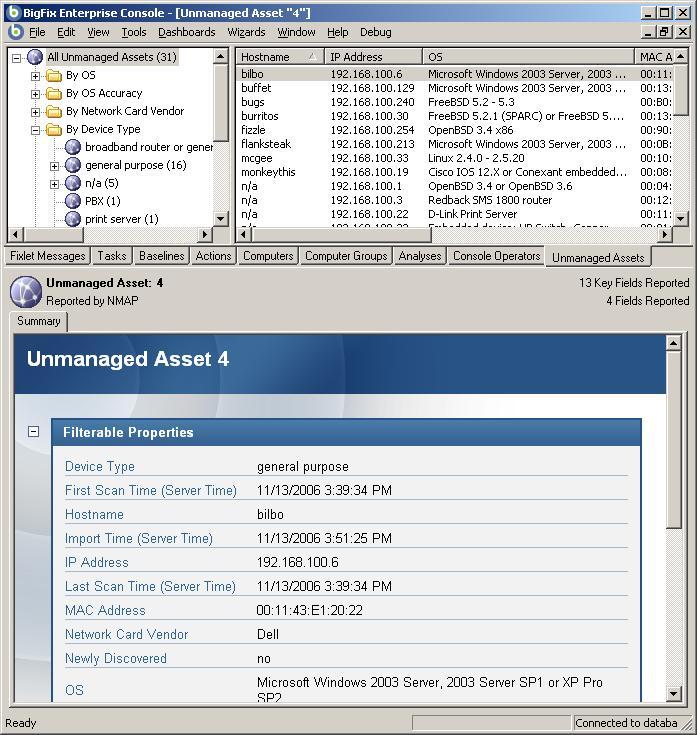The height and width of the screenshot is (735, 697).
Task: Click the n/a (5) globe icon
Action: (73, 183)
